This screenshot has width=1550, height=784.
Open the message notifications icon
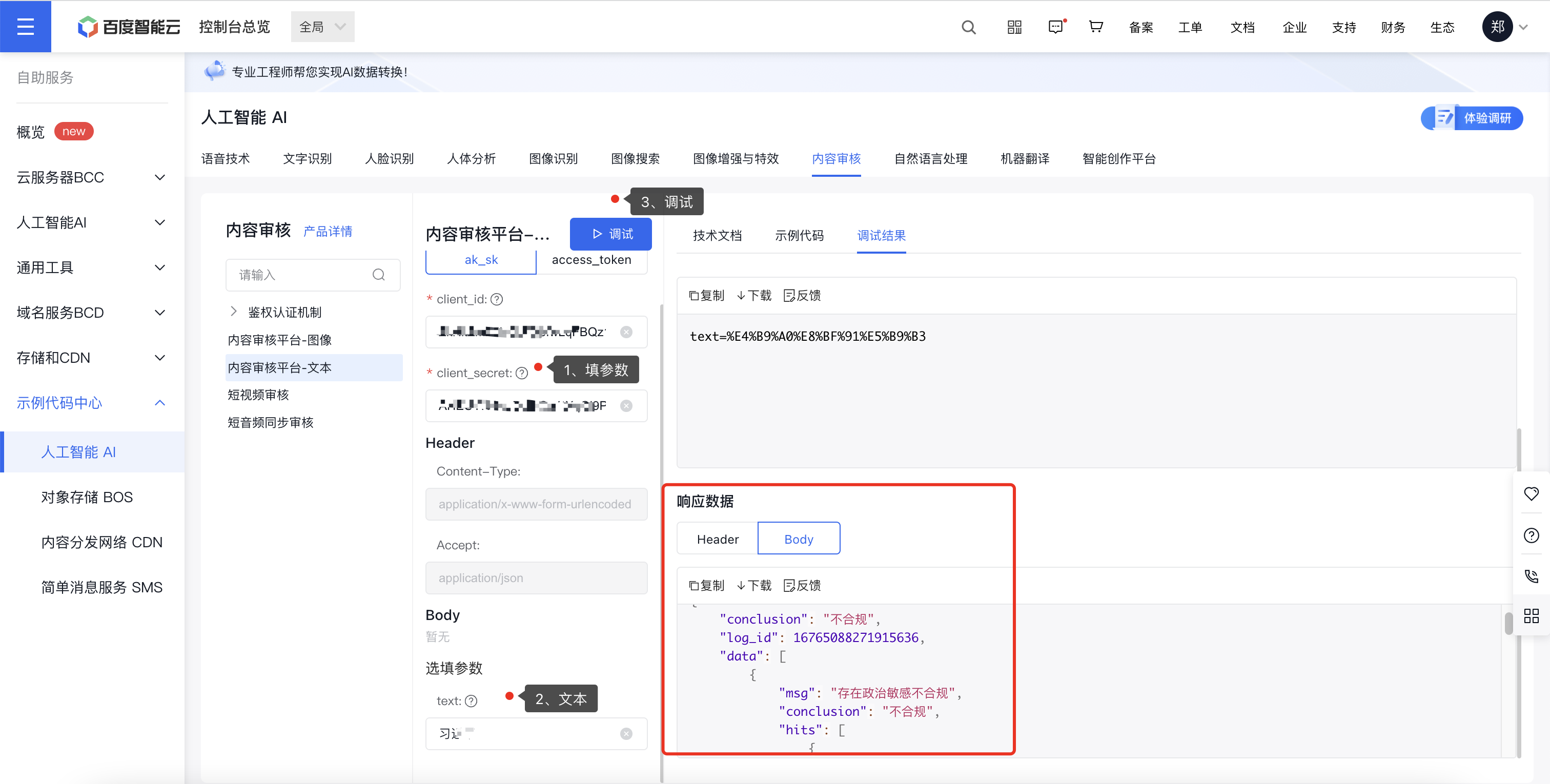coord(1056,27)
